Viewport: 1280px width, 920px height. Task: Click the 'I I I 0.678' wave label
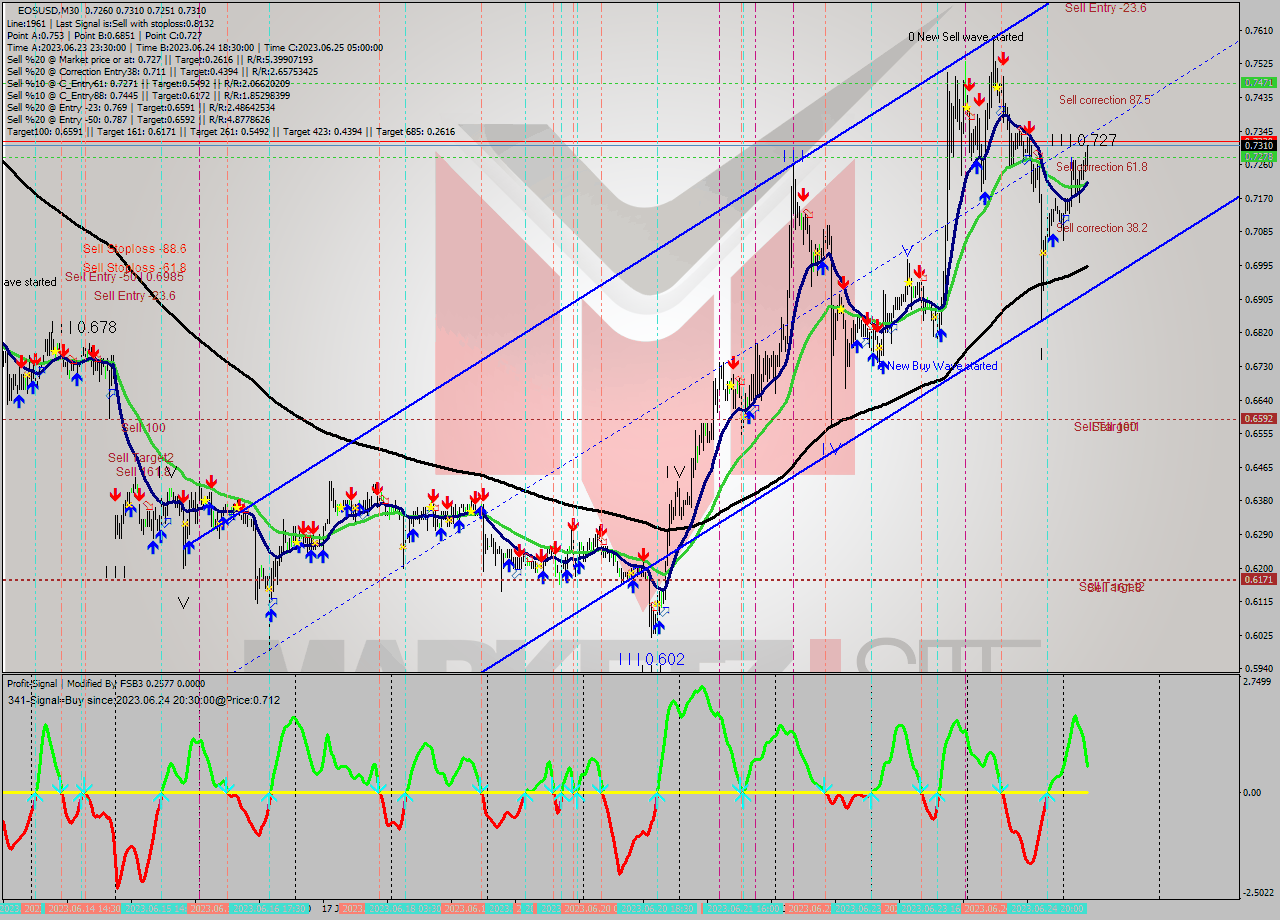(83, 327)
